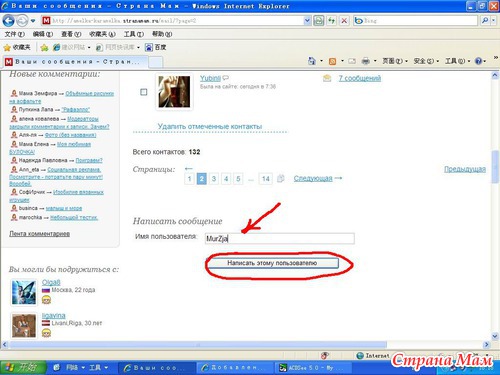Select the Страна Мам browser tab
The height and width of the screenshot is (375, 500).
[75, 62]
